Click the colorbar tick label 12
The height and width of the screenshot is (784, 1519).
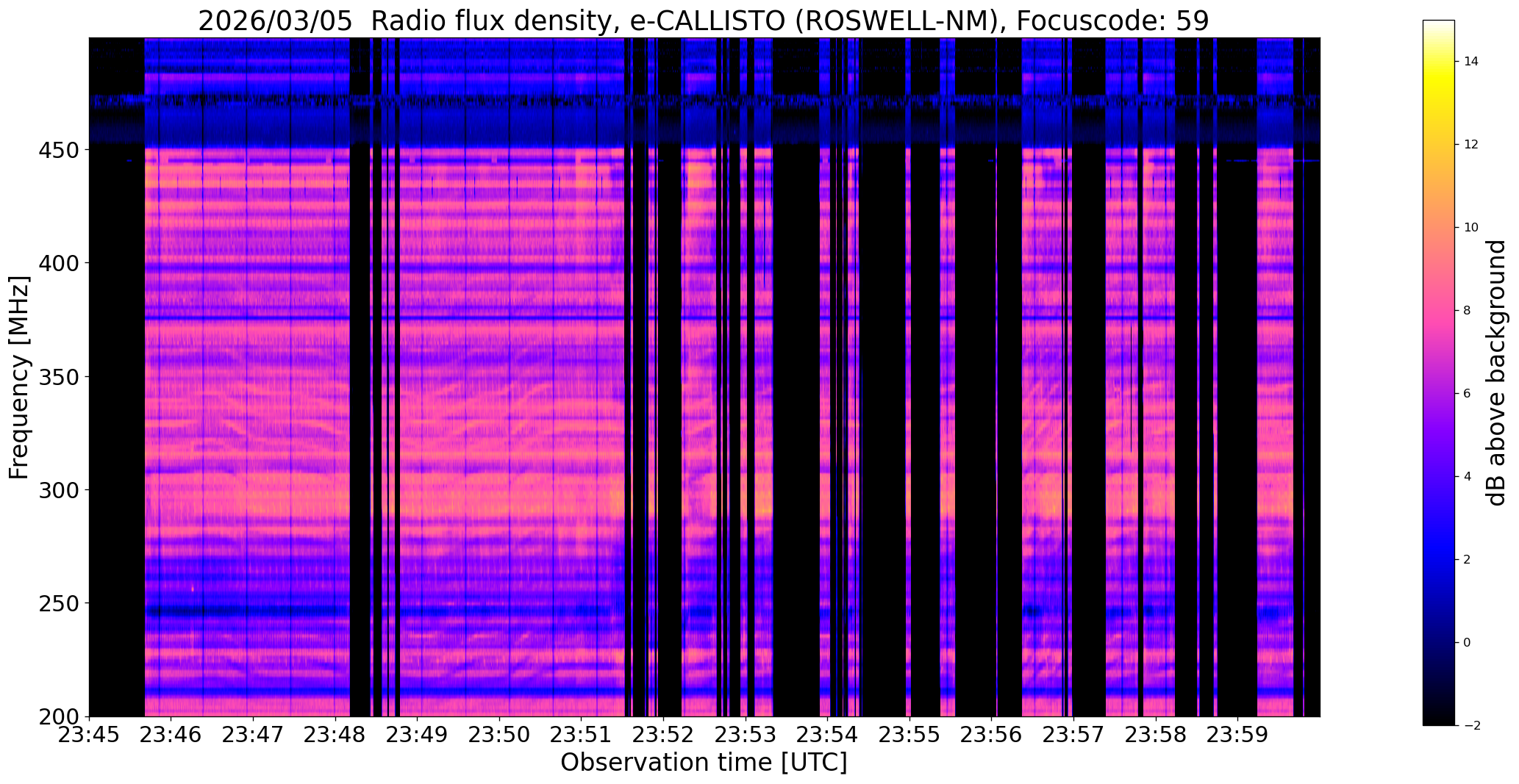click(x=1471, y=145)
